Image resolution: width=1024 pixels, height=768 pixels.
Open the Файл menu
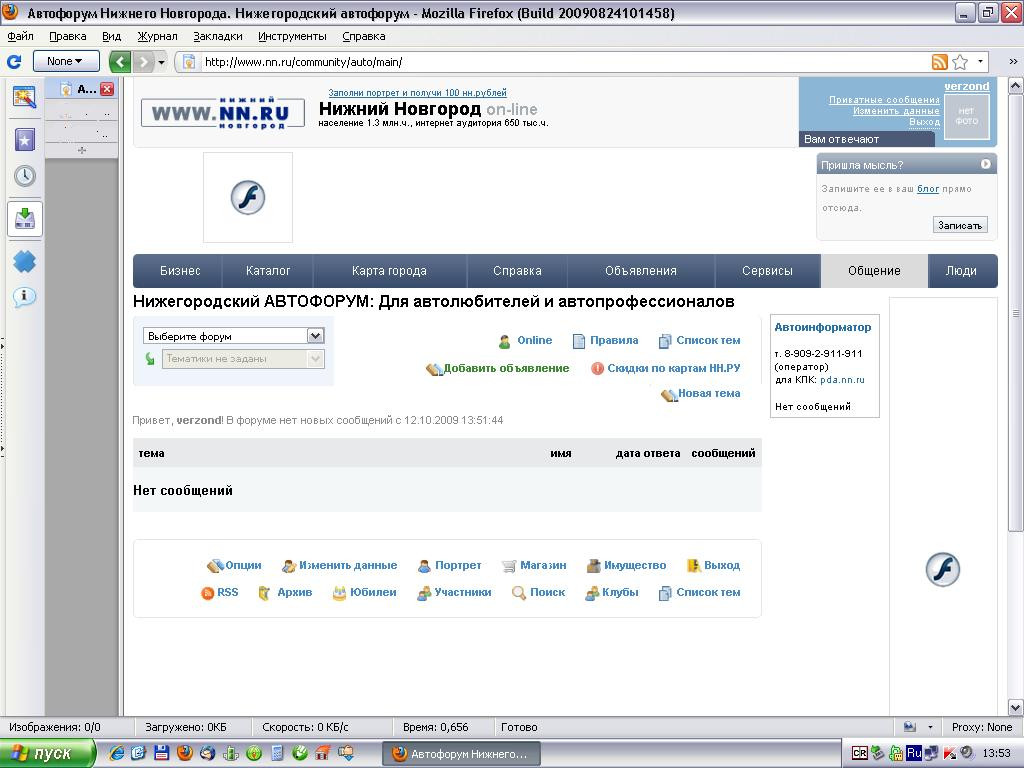20,37
